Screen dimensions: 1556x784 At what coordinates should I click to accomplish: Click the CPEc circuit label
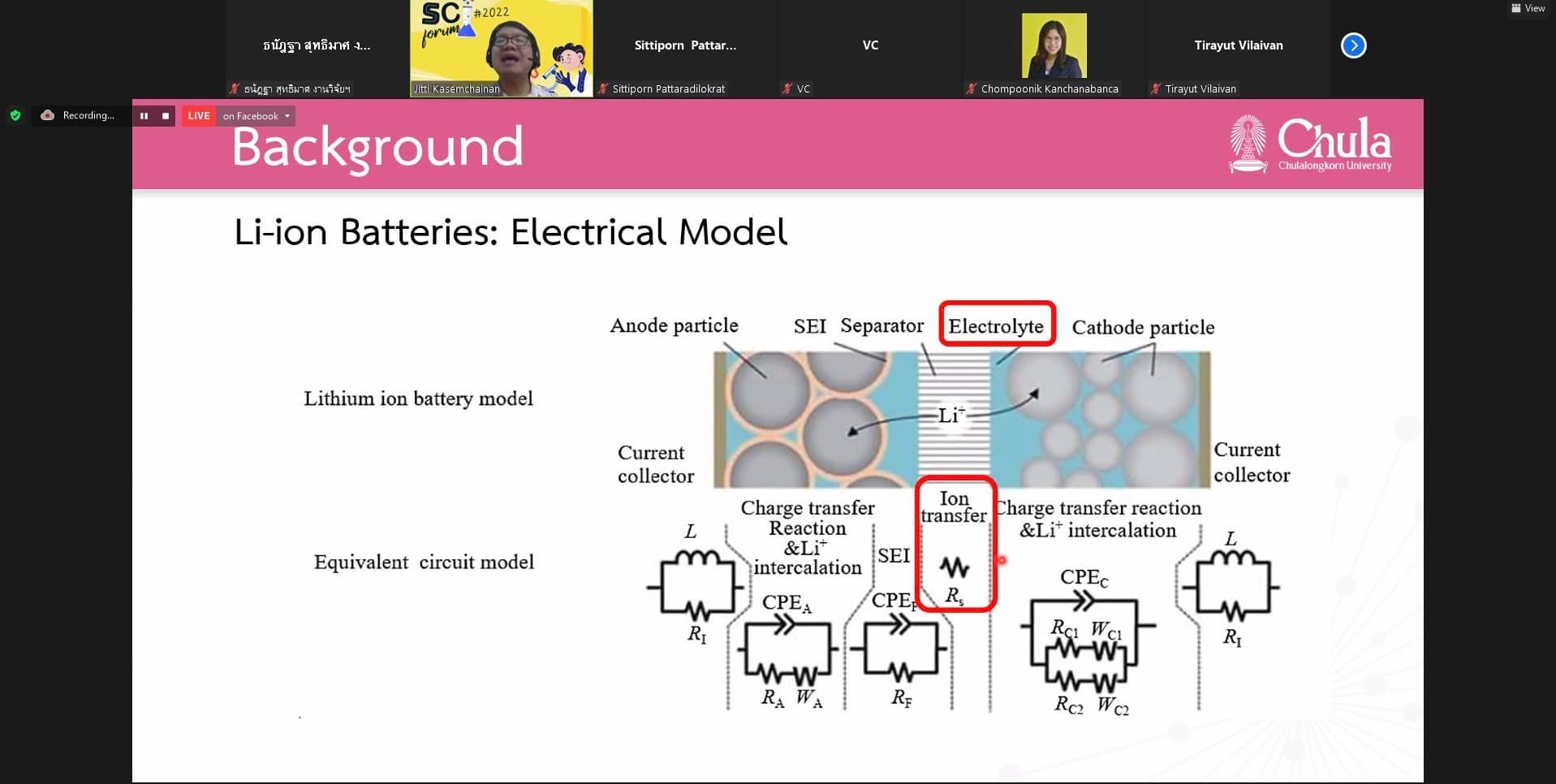coord(1084,578)
